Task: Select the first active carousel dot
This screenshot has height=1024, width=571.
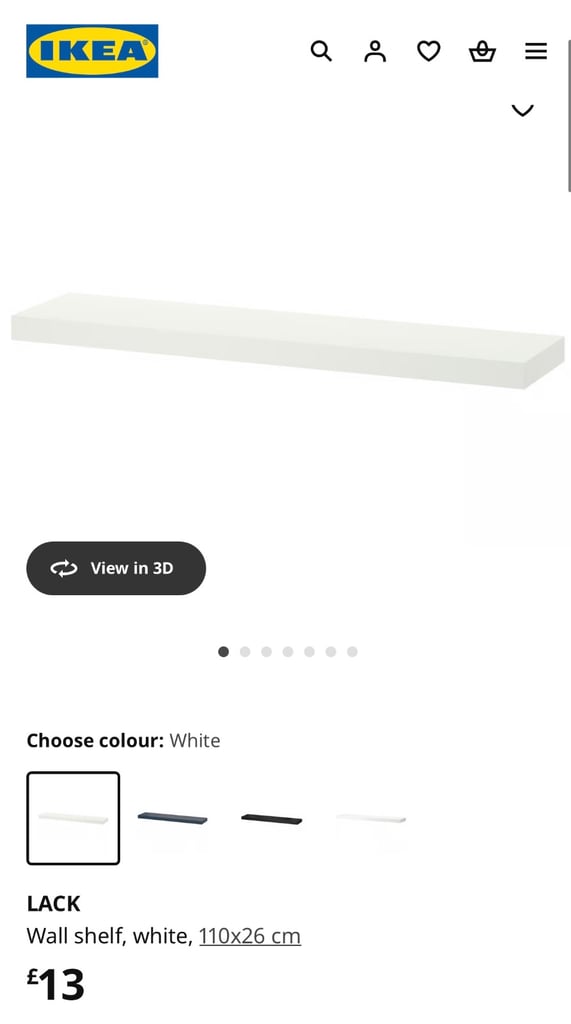Action: pyautogui.click(x=223, y=652)
